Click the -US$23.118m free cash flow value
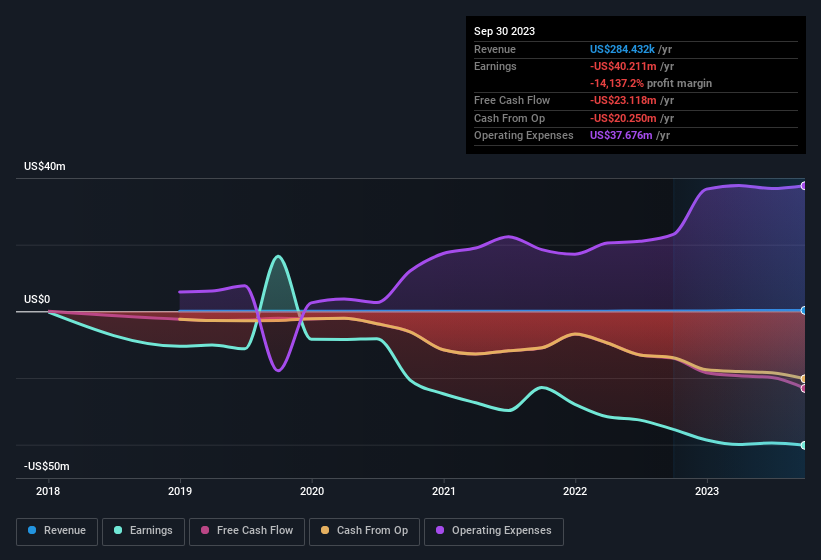Viewport: 821px width, 560px height. coord(623,100)
